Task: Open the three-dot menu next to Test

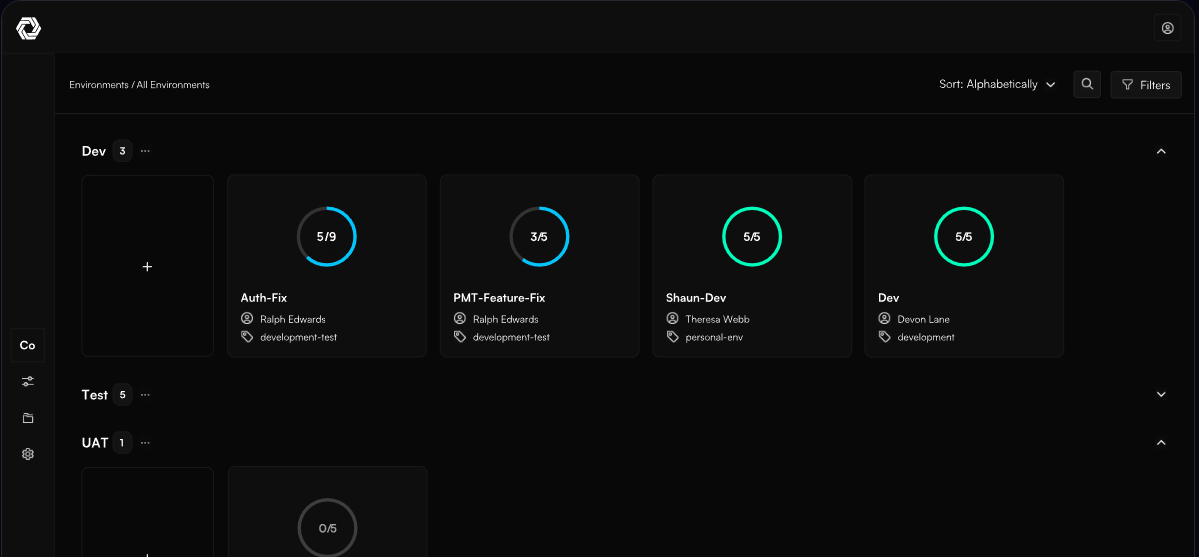Action: pos(145,395)
